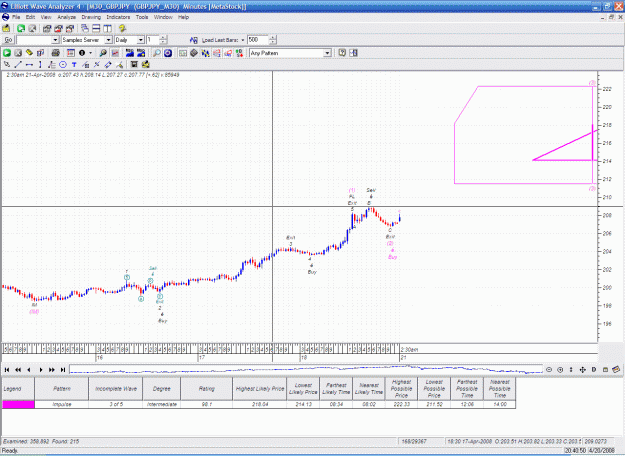
Task: Select the text label tool
Action: (x=74, y=64)
